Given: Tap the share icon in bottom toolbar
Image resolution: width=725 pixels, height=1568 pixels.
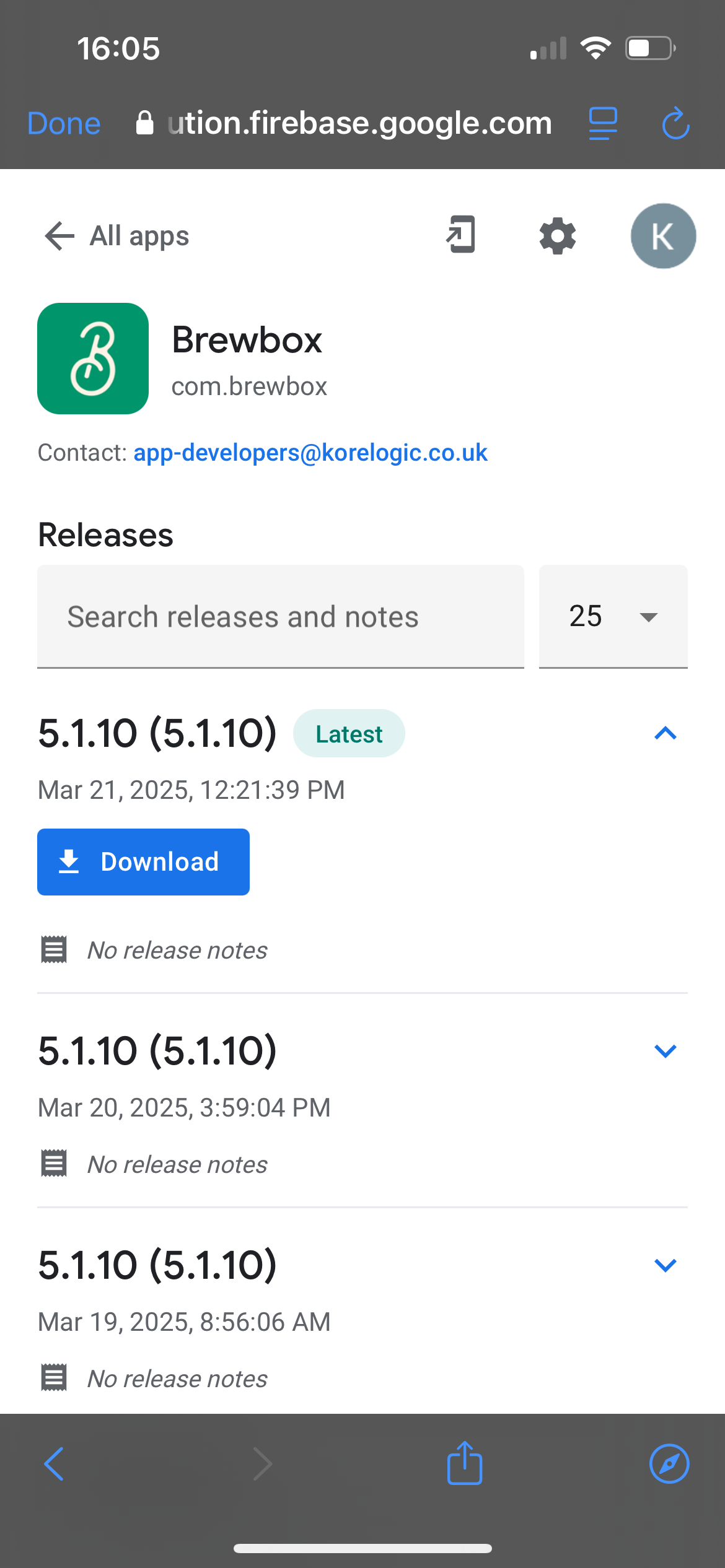Looking at the screenshot, I should [x=464, y=1463].
